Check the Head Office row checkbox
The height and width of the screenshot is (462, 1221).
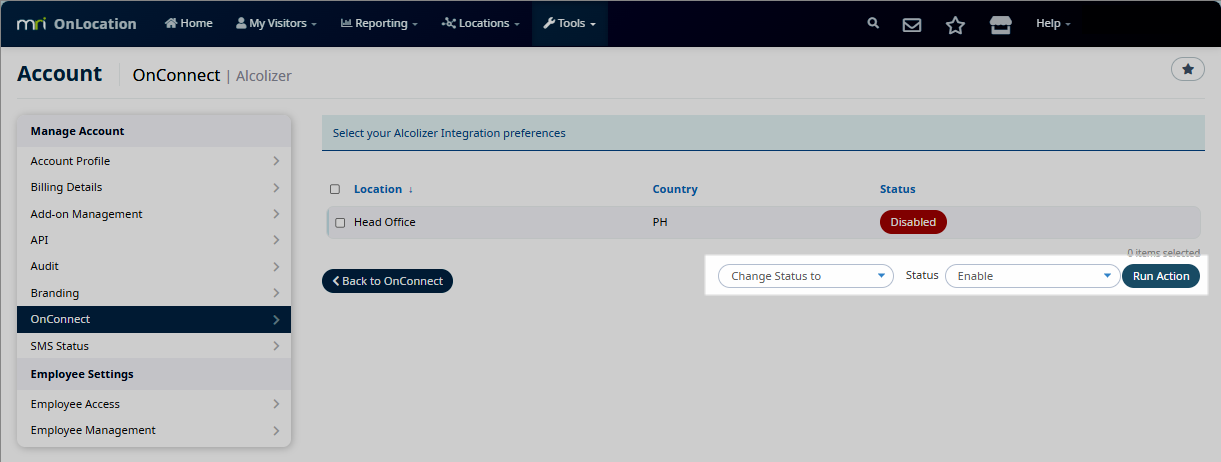340,222
